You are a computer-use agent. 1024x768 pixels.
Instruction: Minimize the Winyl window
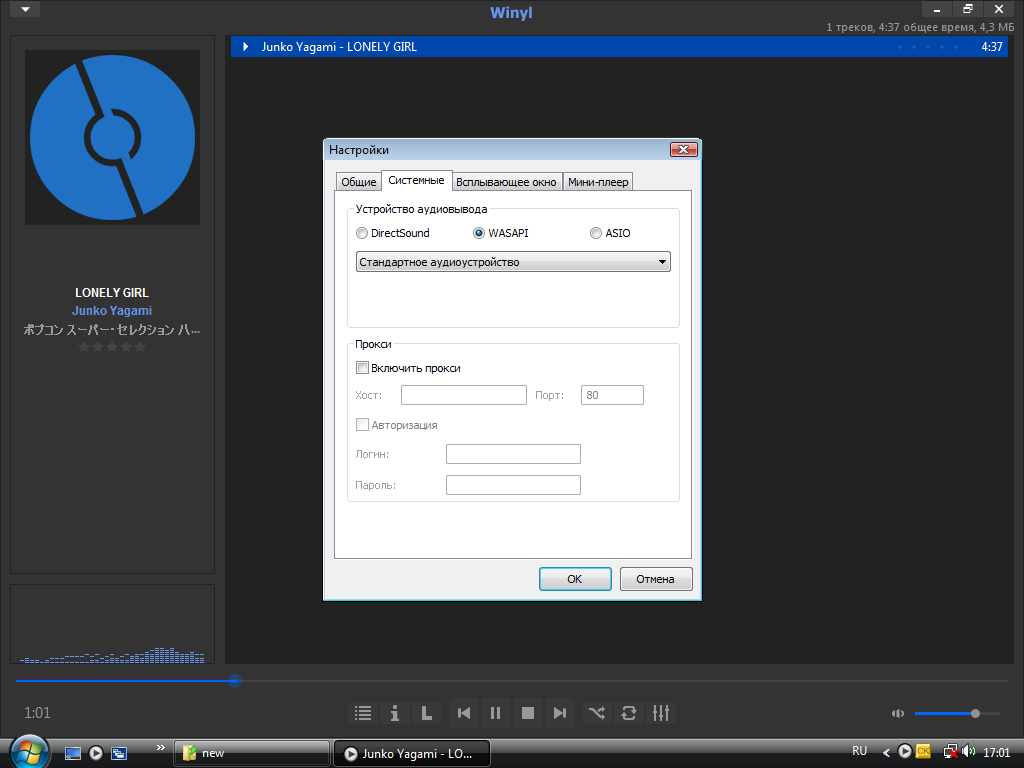(x=936, y=9)
